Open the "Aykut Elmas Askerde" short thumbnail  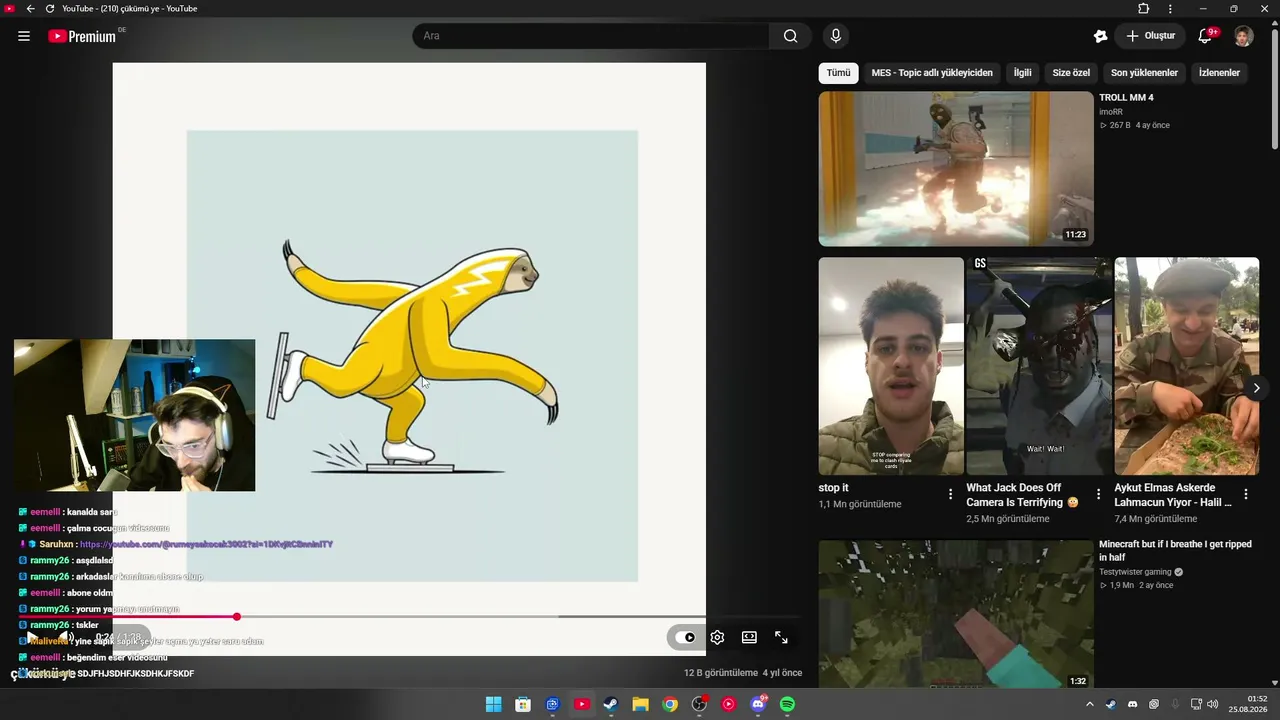tap(1187, 366)
